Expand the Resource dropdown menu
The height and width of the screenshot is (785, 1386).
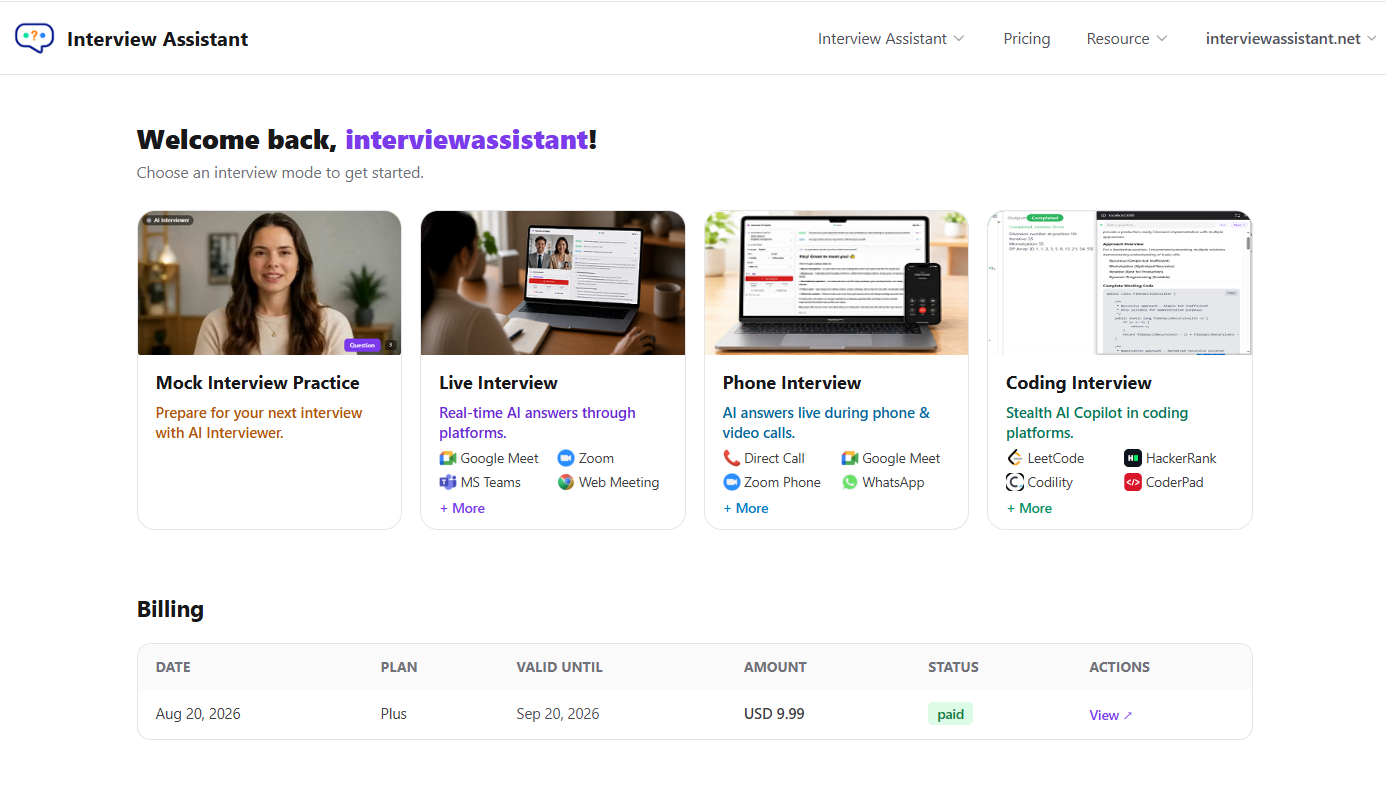(1127, 39)
